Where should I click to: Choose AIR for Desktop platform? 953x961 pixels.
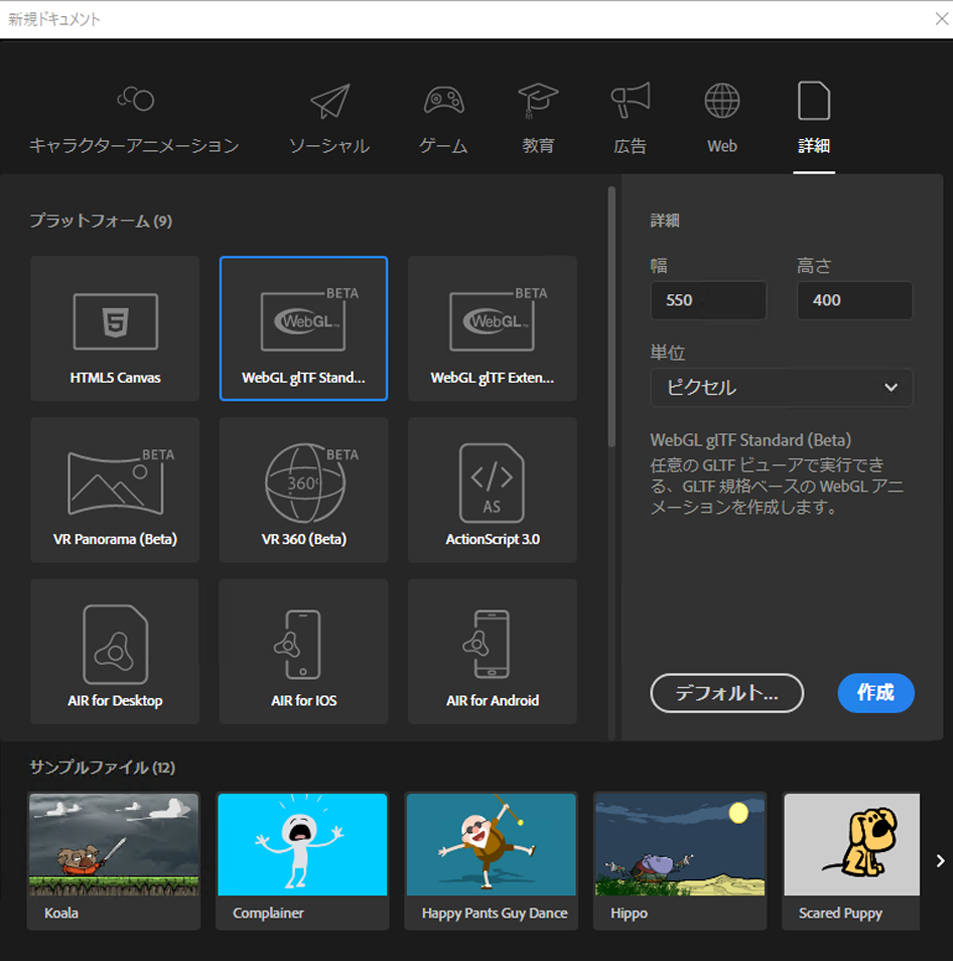[114, 651]
